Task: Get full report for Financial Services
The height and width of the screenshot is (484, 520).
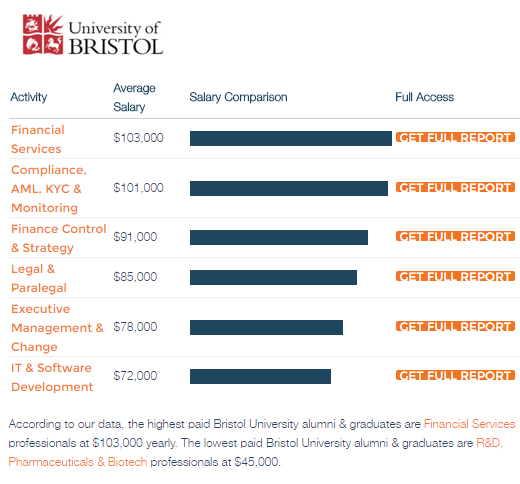Action: coord(455,137)
